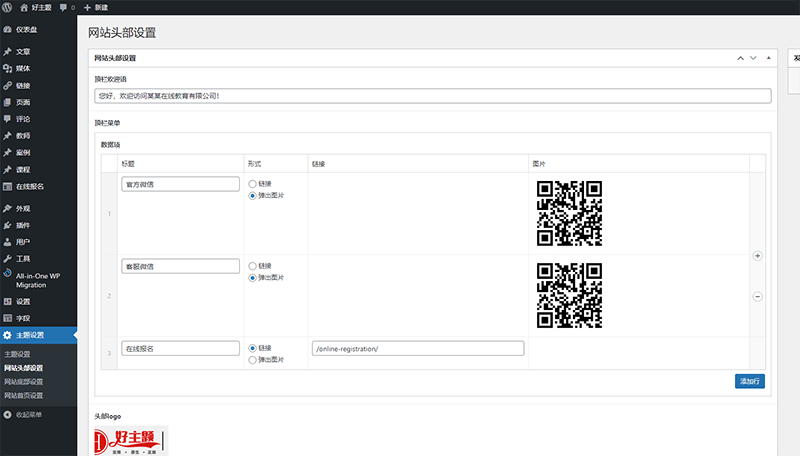Select 链接 radio for 官方微信 row
The width and height of the screenshot is (800, 456).
pos(252,184)
